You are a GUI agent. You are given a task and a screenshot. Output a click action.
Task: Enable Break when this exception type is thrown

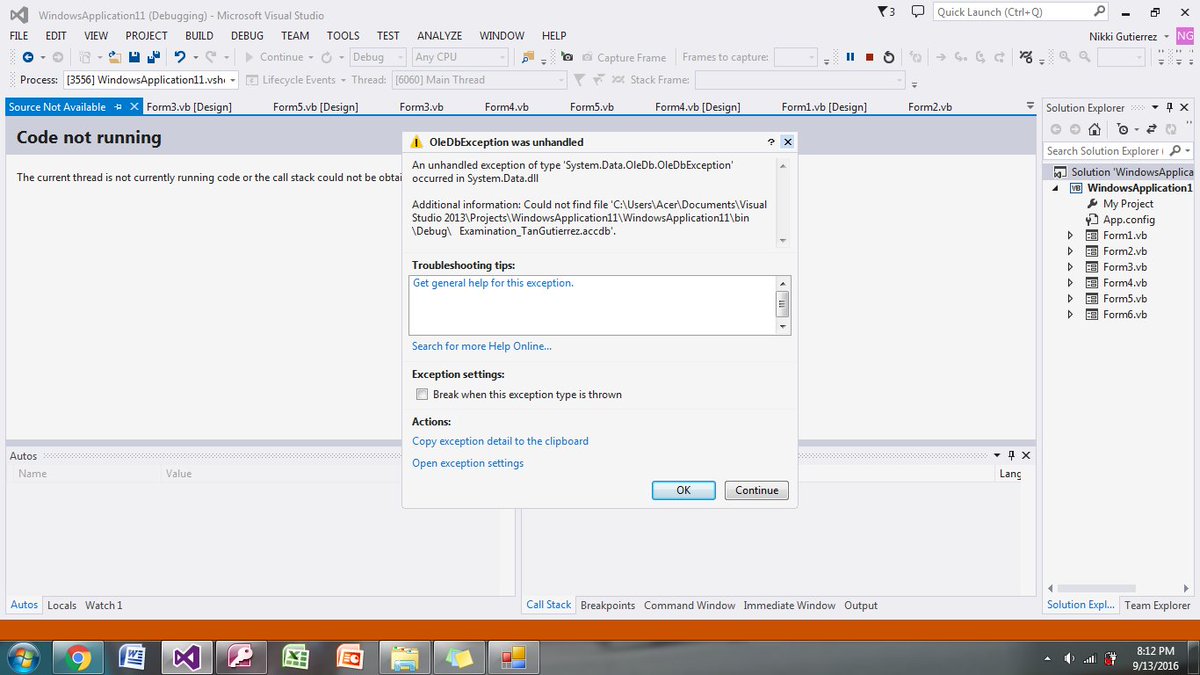[x=422, y=394]
